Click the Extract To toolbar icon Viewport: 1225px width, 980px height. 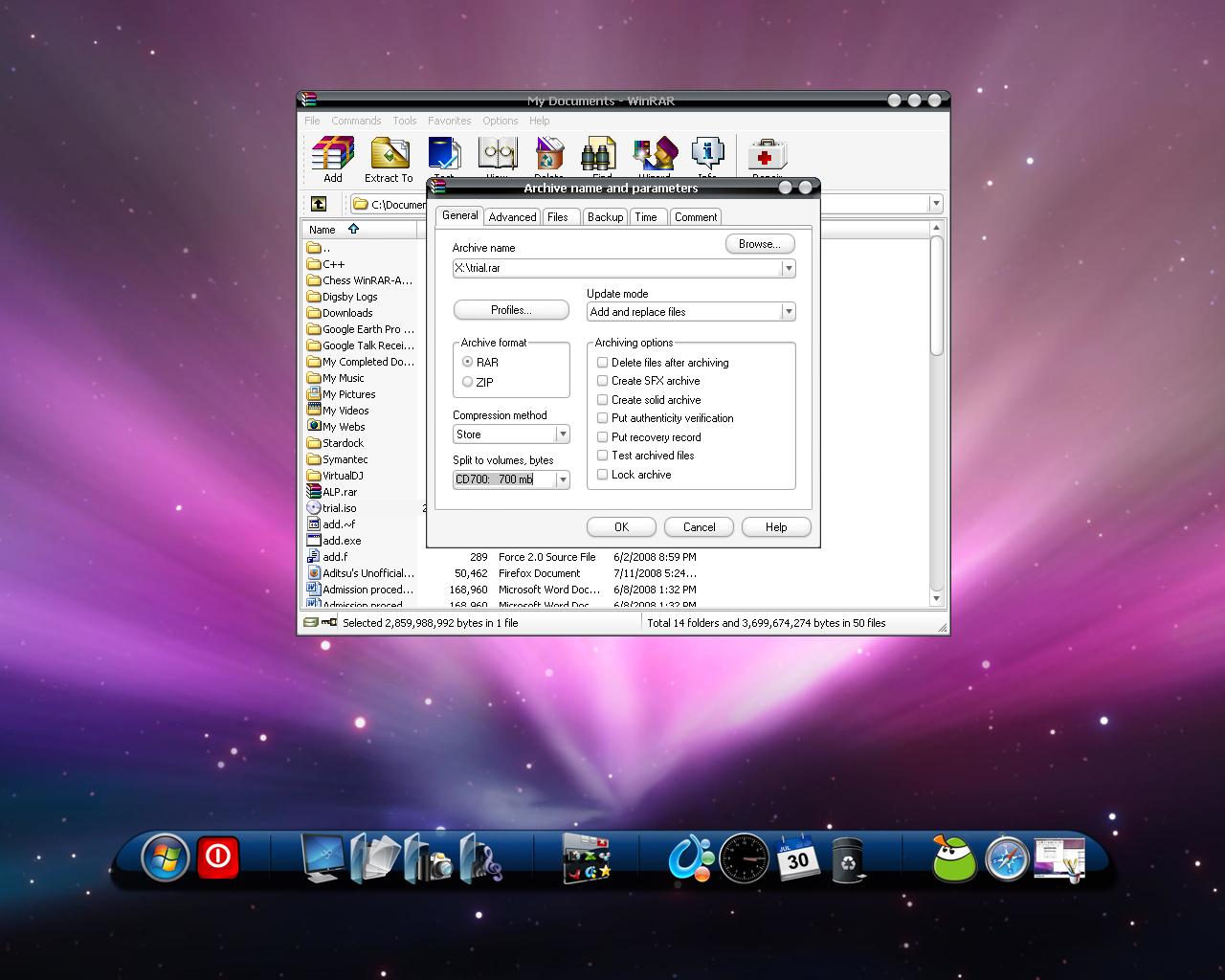[x=389, y=159]
